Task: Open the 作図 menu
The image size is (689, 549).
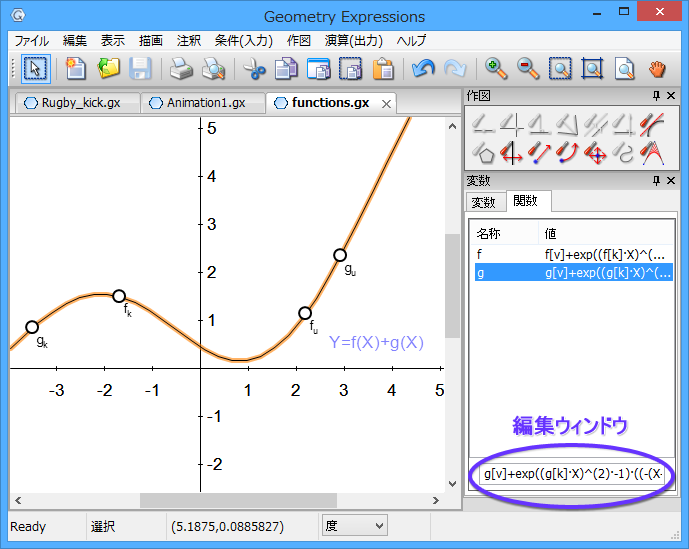Action: 299,41
